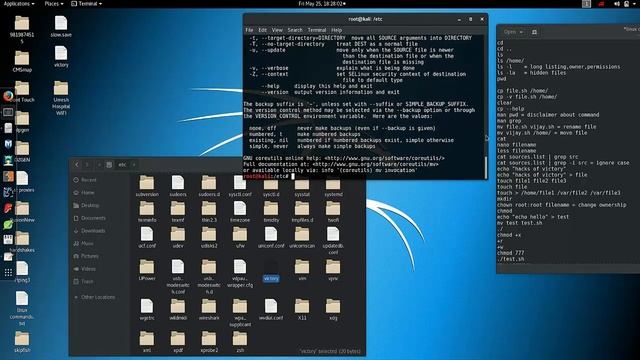Open Metasploit 'M' icon in dock
This screenshot has width=640, height=360.
(8, 144)
